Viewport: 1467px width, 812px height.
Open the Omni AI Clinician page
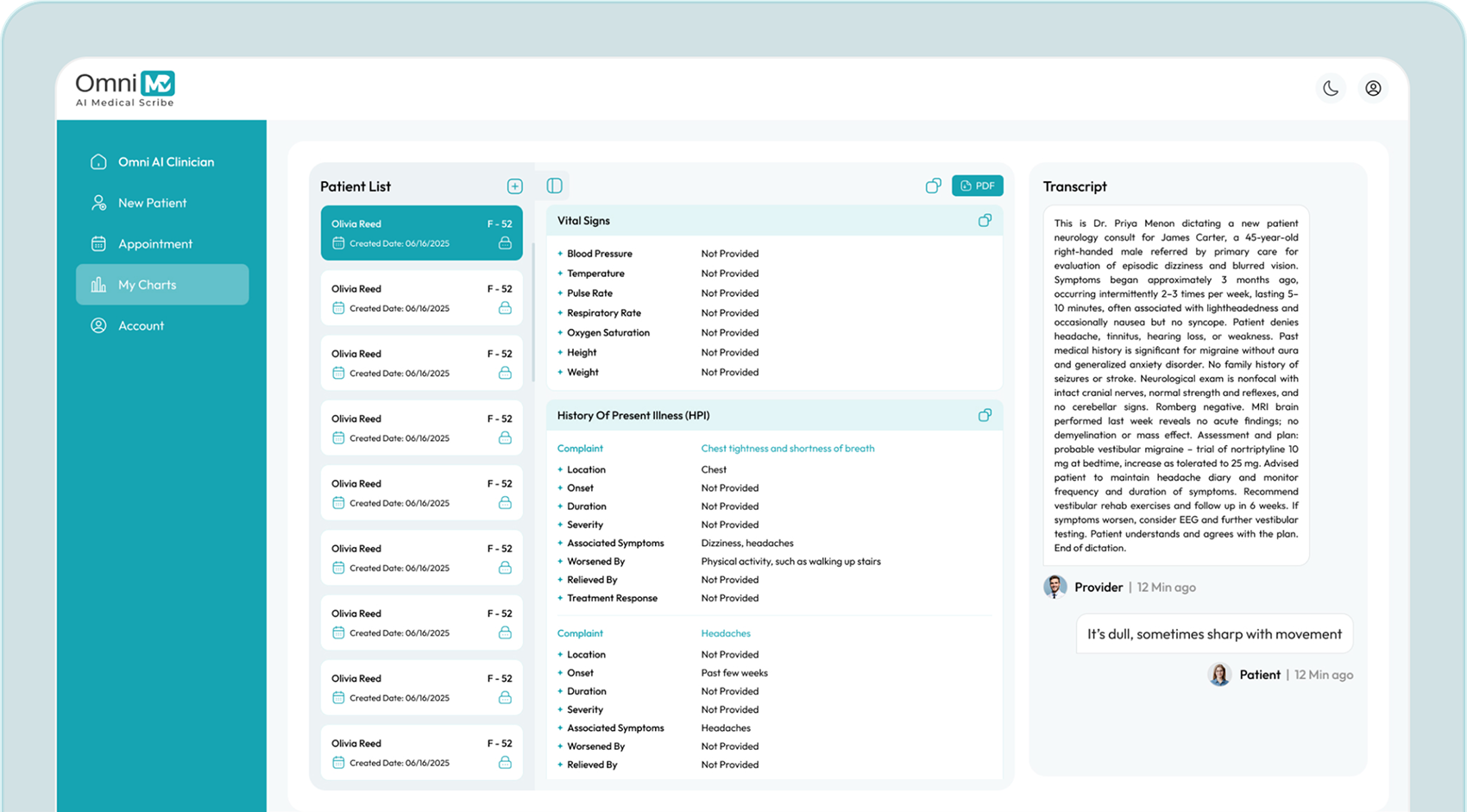(165, 162)
